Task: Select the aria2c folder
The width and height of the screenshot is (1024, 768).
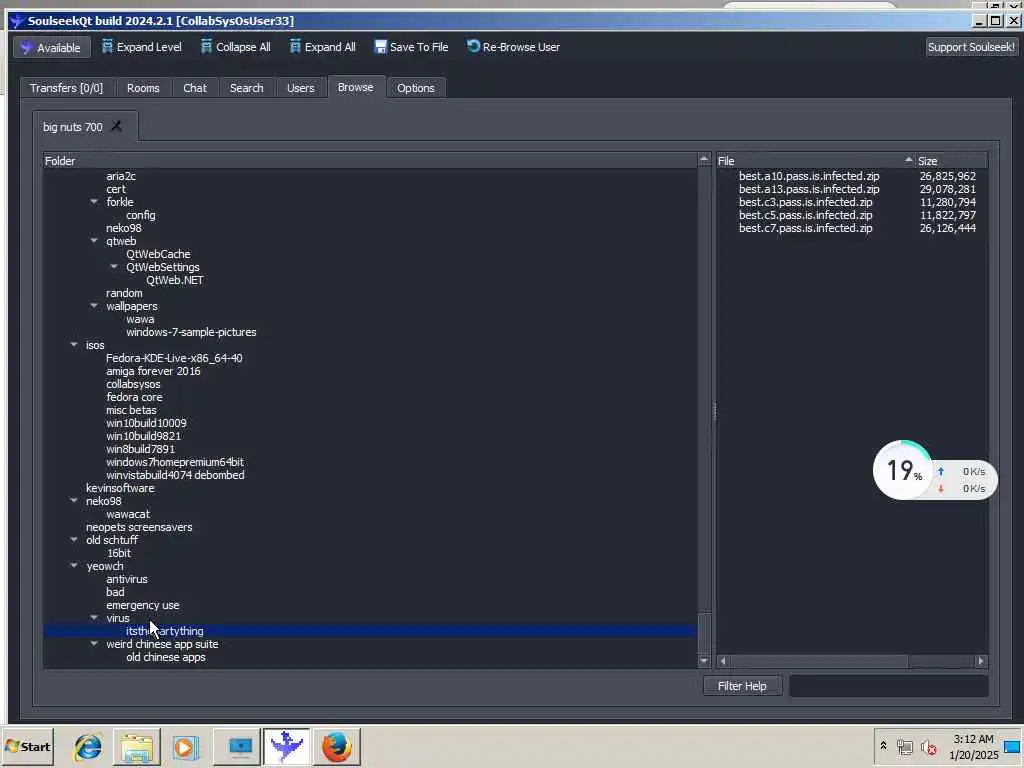Action: pos(121,176)
